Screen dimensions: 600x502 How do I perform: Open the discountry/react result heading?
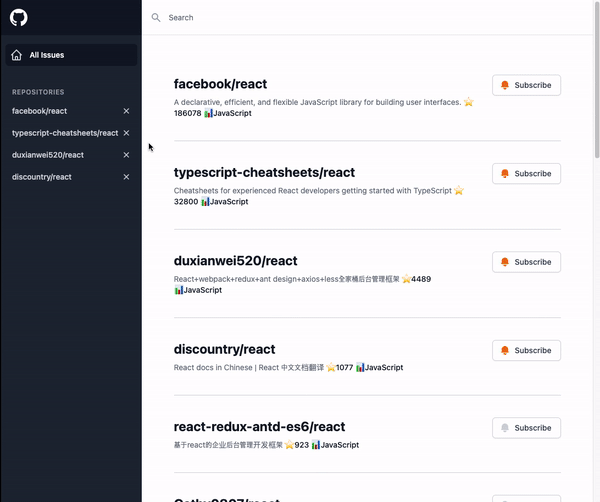click(x=225, y=349)
